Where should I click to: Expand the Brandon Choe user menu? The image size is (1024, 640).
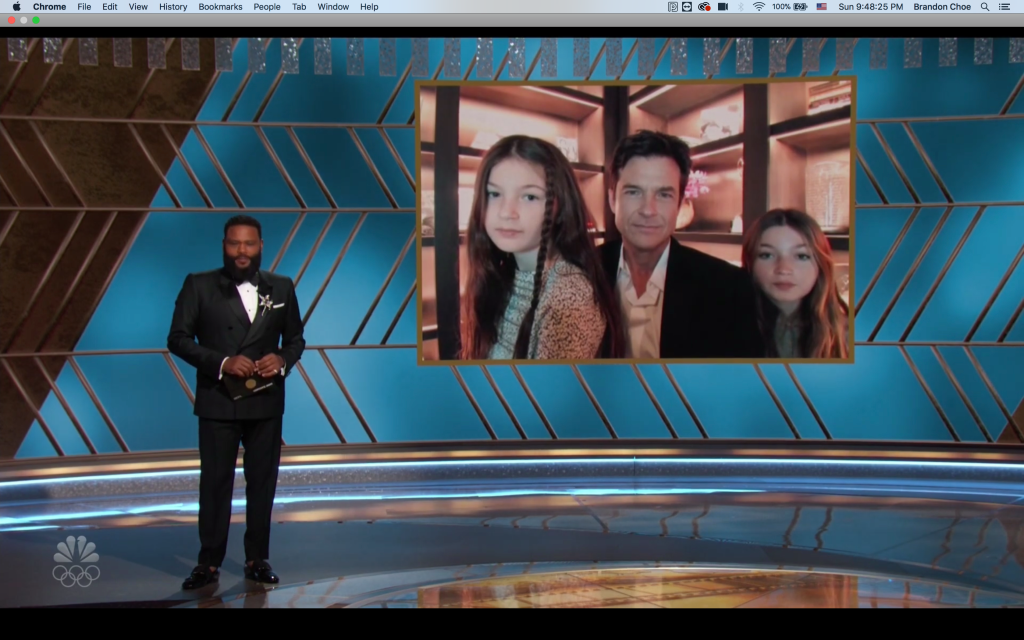941,7
